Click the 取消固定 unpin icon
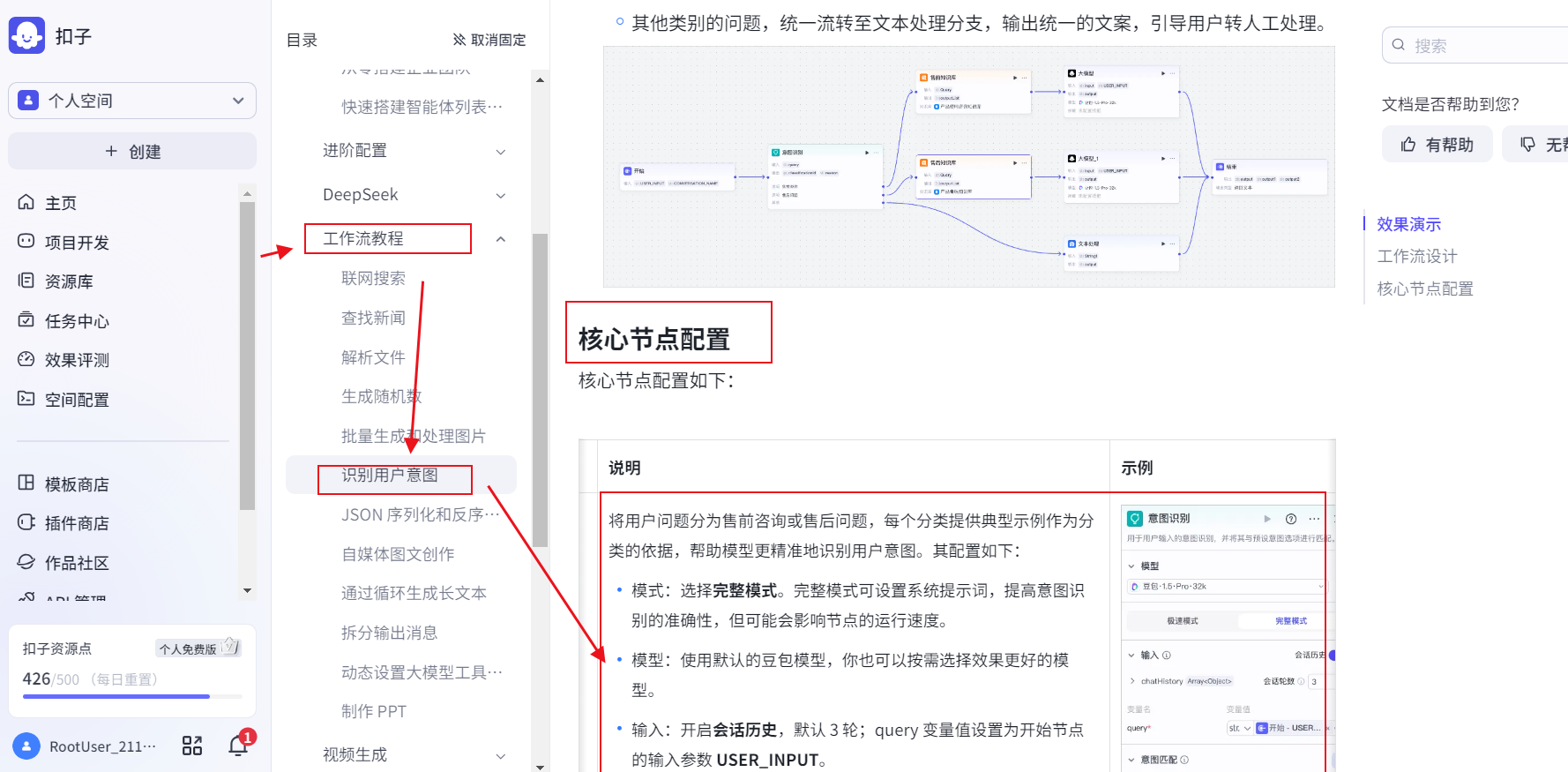This screenshot has width=1568, height=772. (459, 40)
